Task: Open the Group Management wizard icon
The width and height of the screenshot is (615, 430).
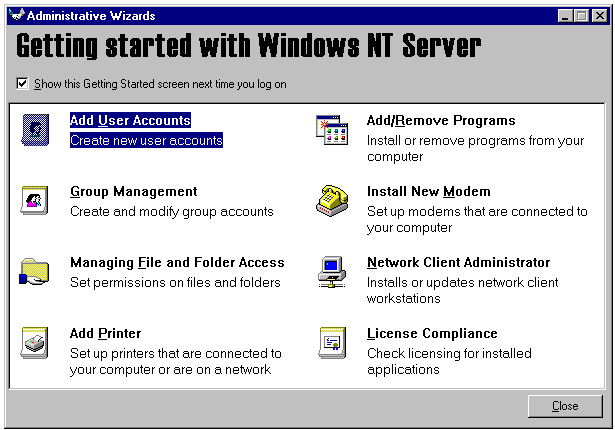Action: tap(35, 201)
